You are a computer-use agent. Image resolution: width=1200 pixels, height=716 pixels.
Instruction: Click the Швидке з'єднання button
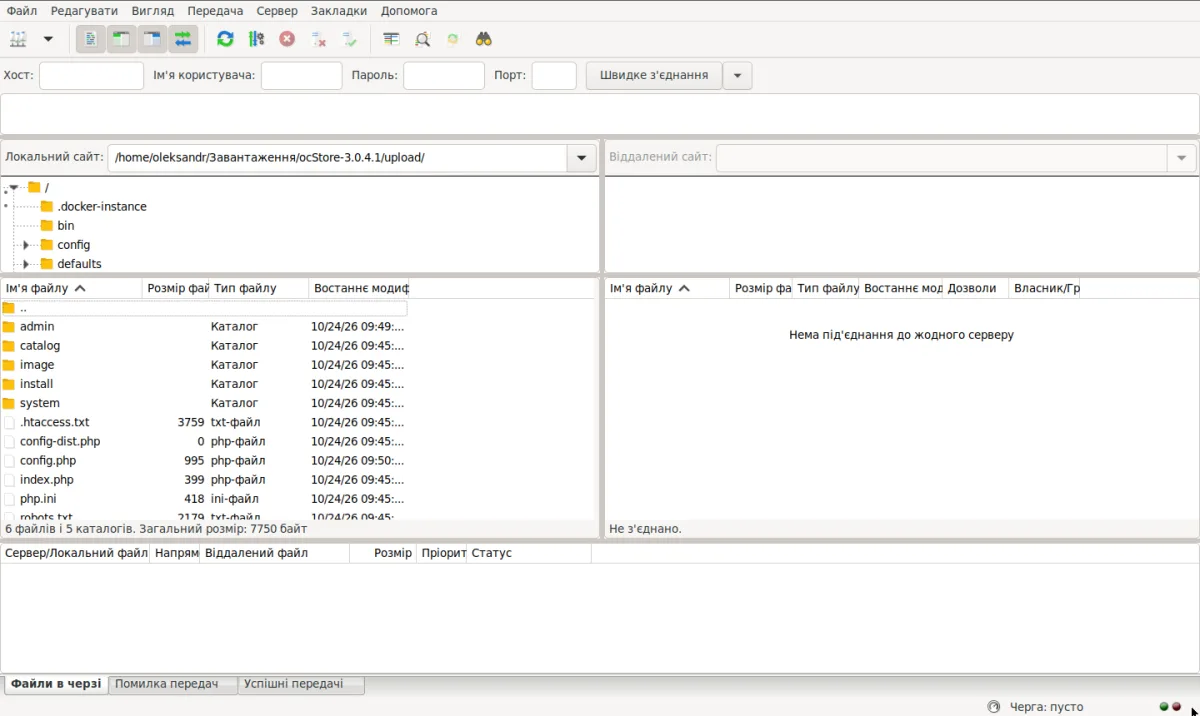pos(654,75)
